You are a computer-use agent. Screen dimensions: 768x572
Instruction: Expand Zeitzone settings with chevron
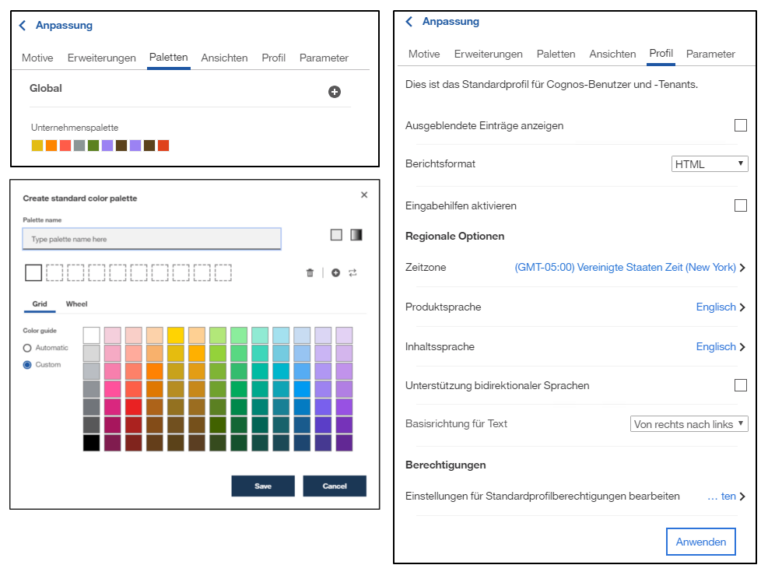pyautogui.click(x=743, y=267)
